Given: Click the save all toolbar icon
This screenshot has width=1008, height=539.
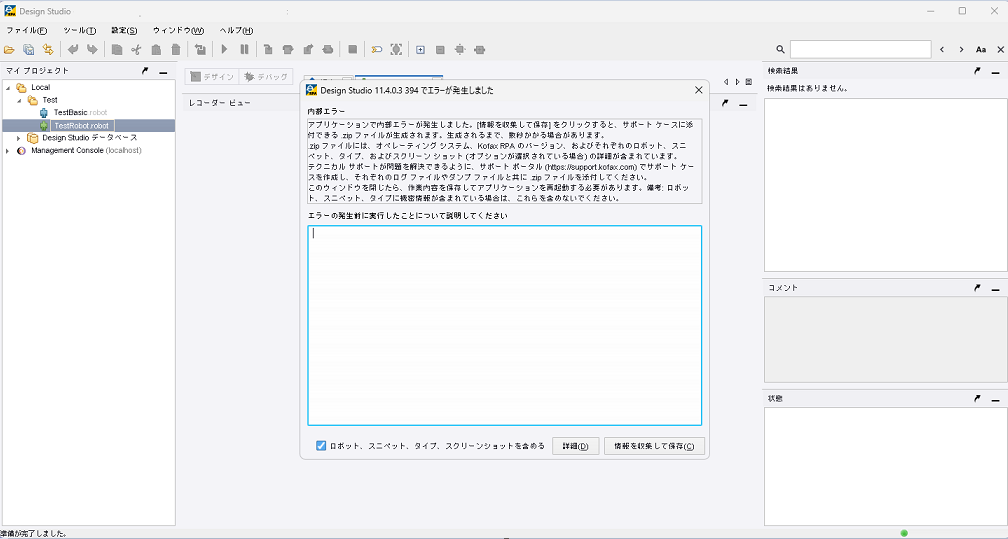Looking at the screenshot, I should click(28, 50).
